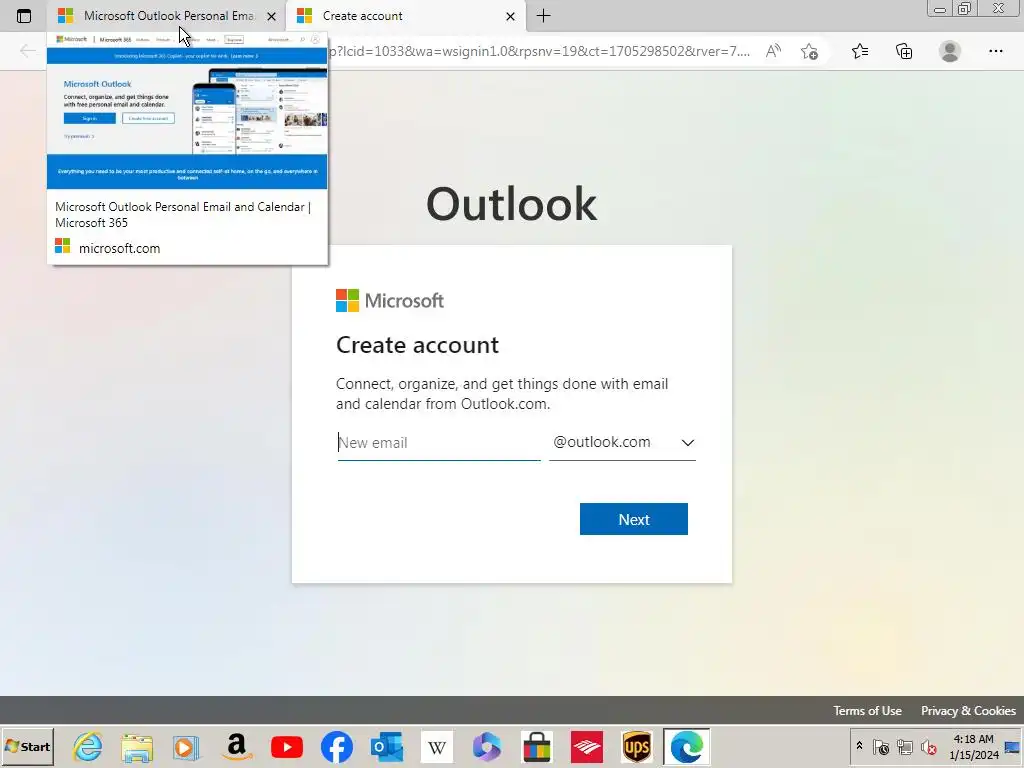Click microsoft.com text in tab preview
This screenshot has width=1024, height=768.
click(119, 248)
